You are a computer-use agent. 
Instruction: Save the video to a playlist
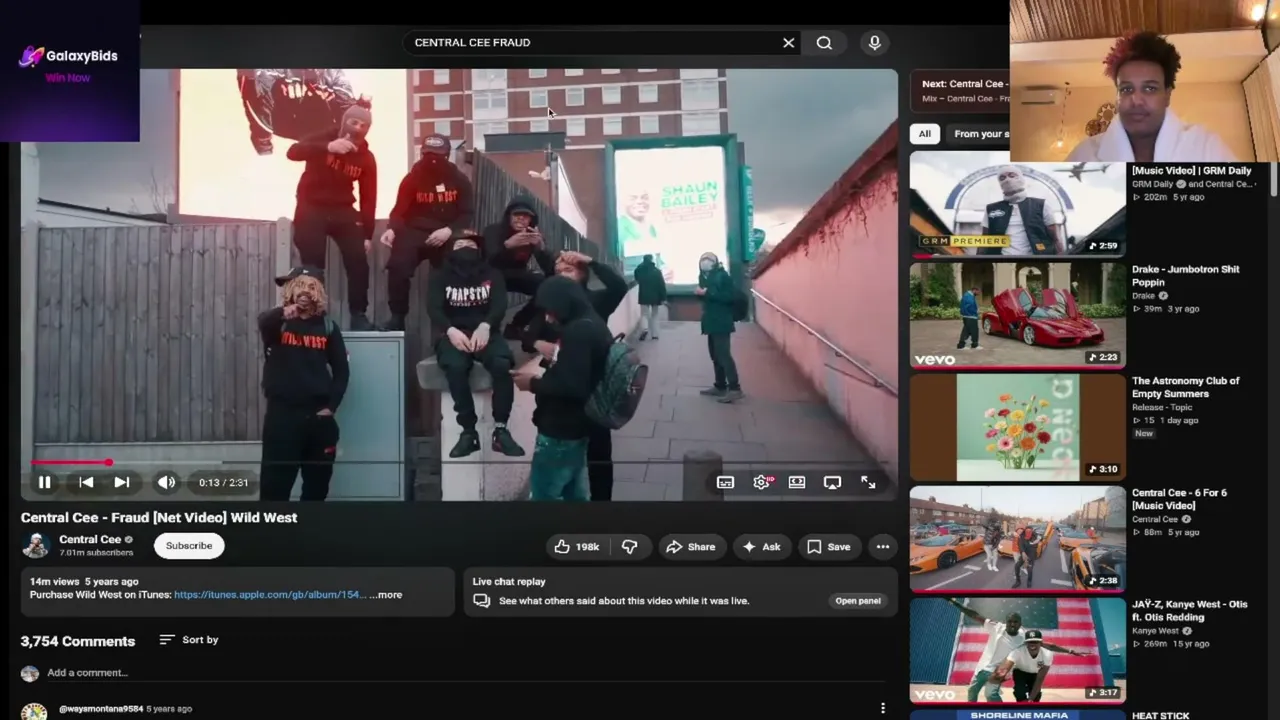pyautogui.click(x=829, y=547)
